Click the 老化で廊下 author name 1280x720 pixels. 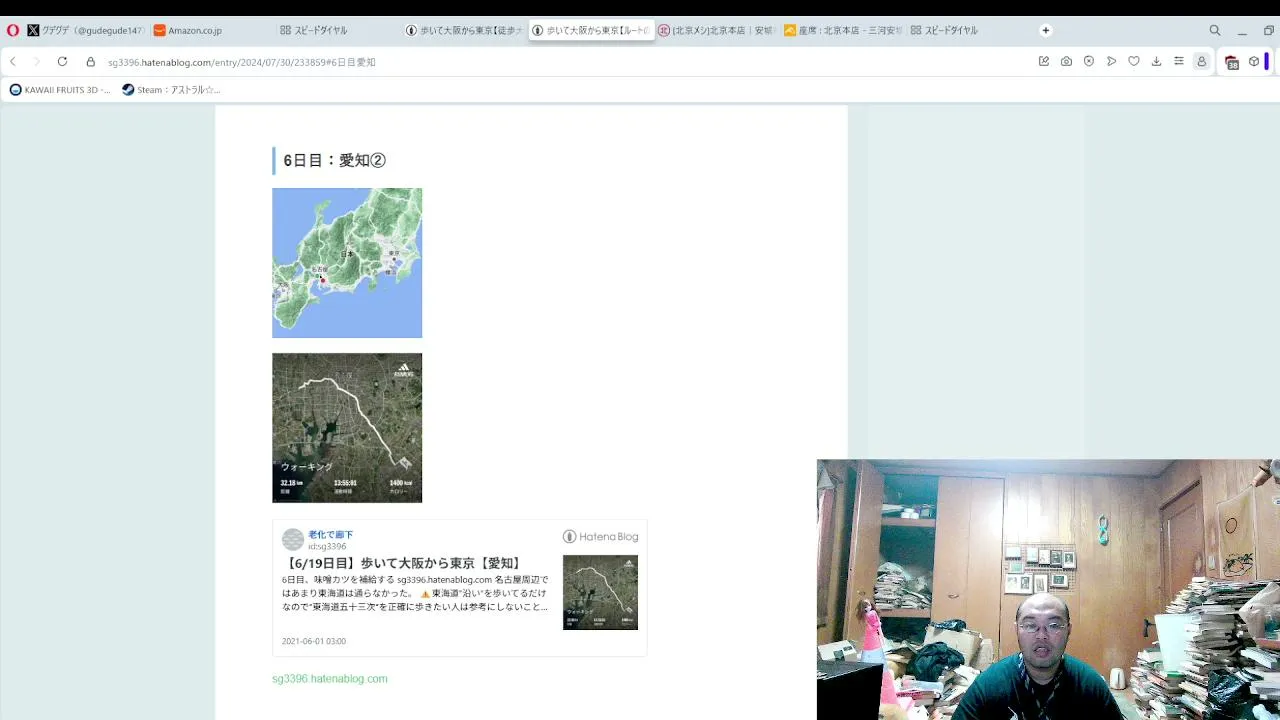(330, 535)
